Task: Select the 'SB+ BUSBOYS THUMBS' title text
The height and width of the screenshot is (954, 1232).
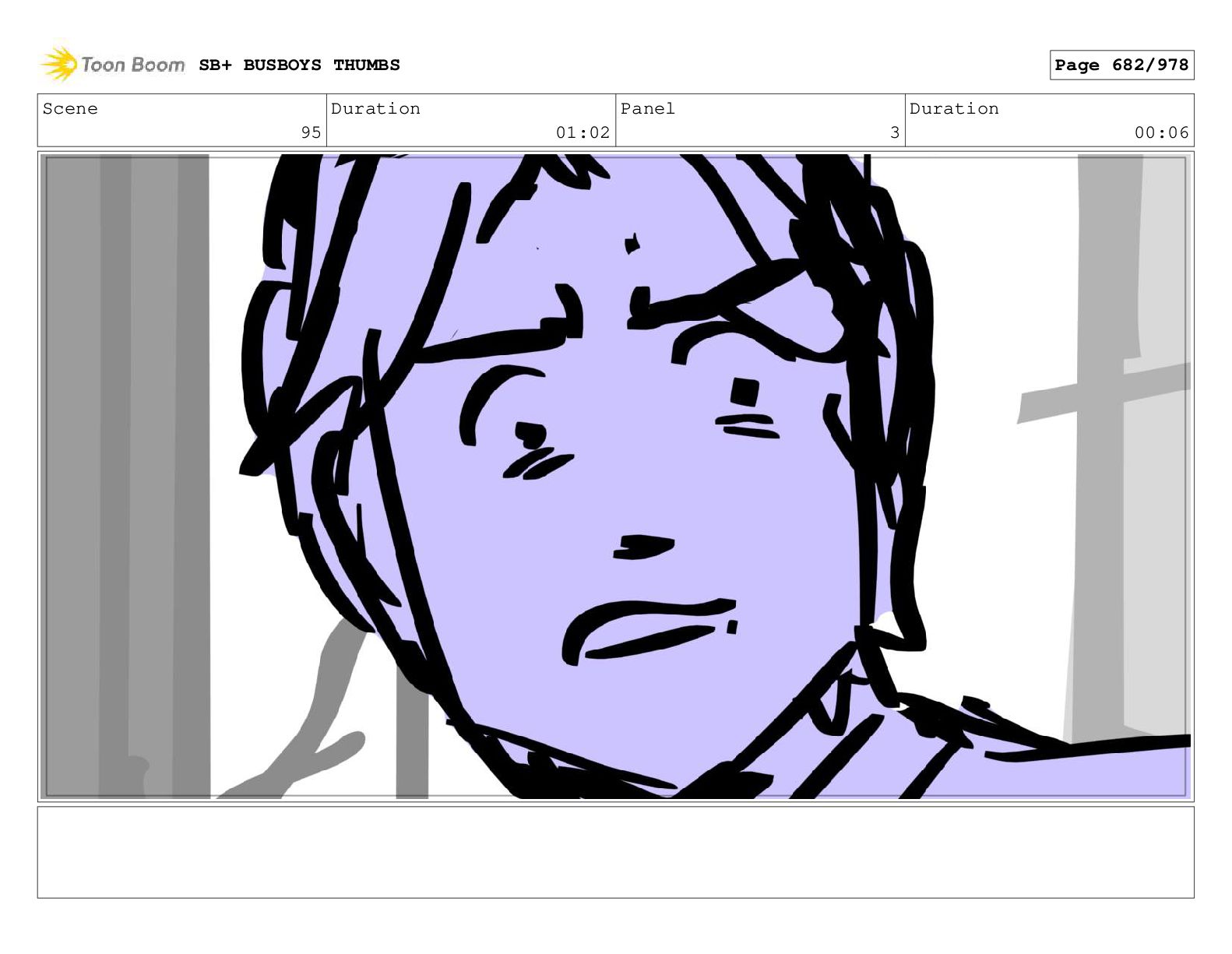Action: point(299,65)
